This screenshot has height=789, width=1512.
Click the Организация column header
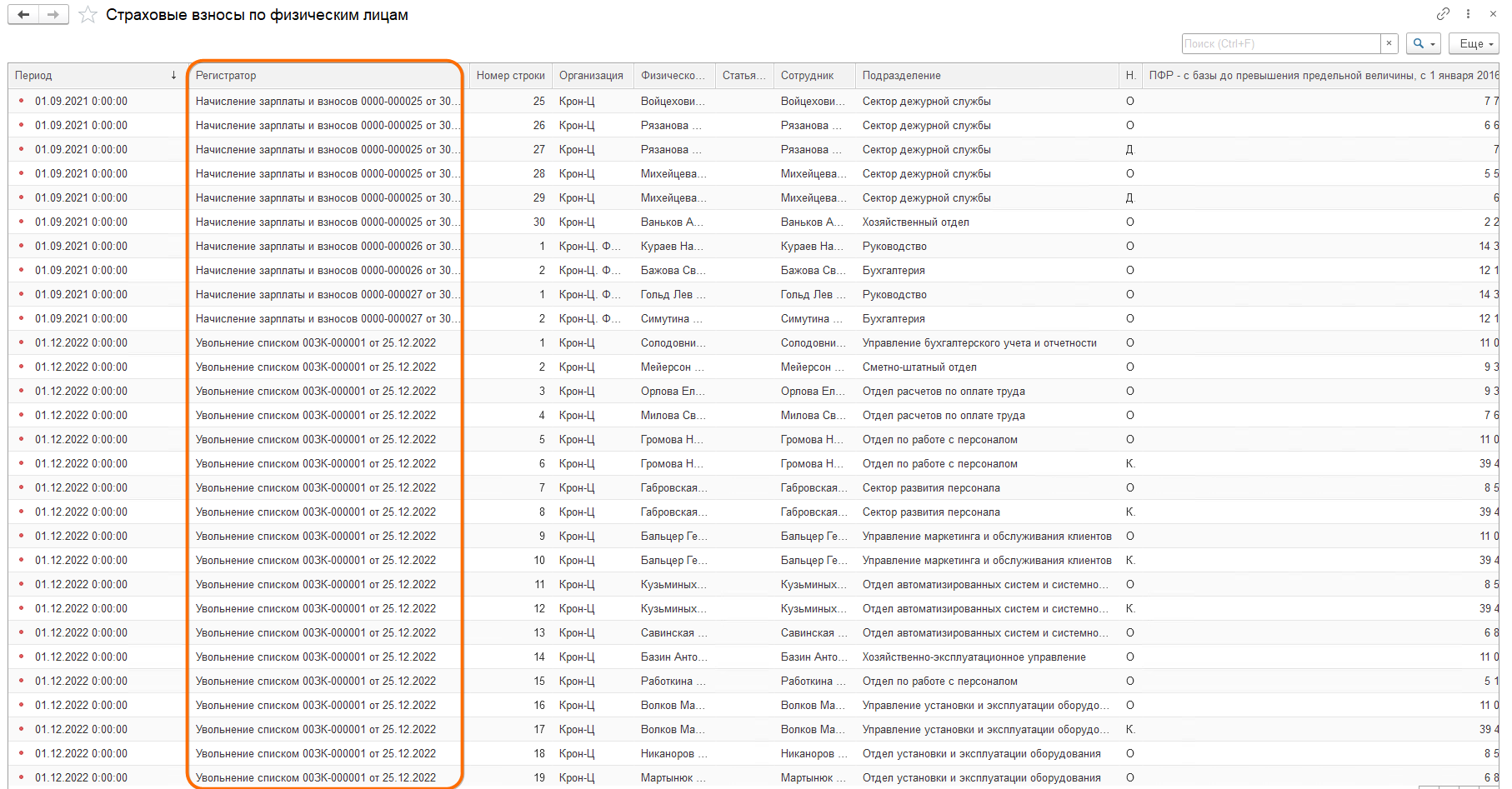591,75
